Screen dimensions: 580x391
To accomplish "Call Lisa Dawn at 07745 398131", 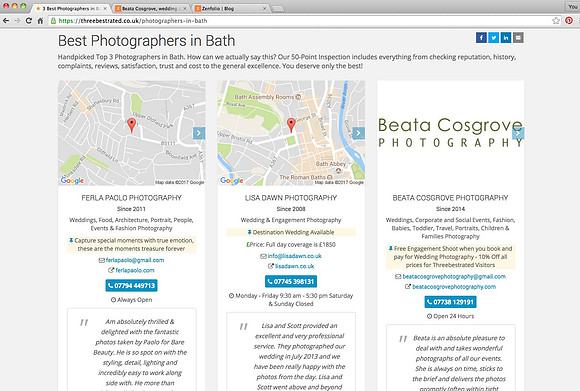I will (x=291, y=282).
